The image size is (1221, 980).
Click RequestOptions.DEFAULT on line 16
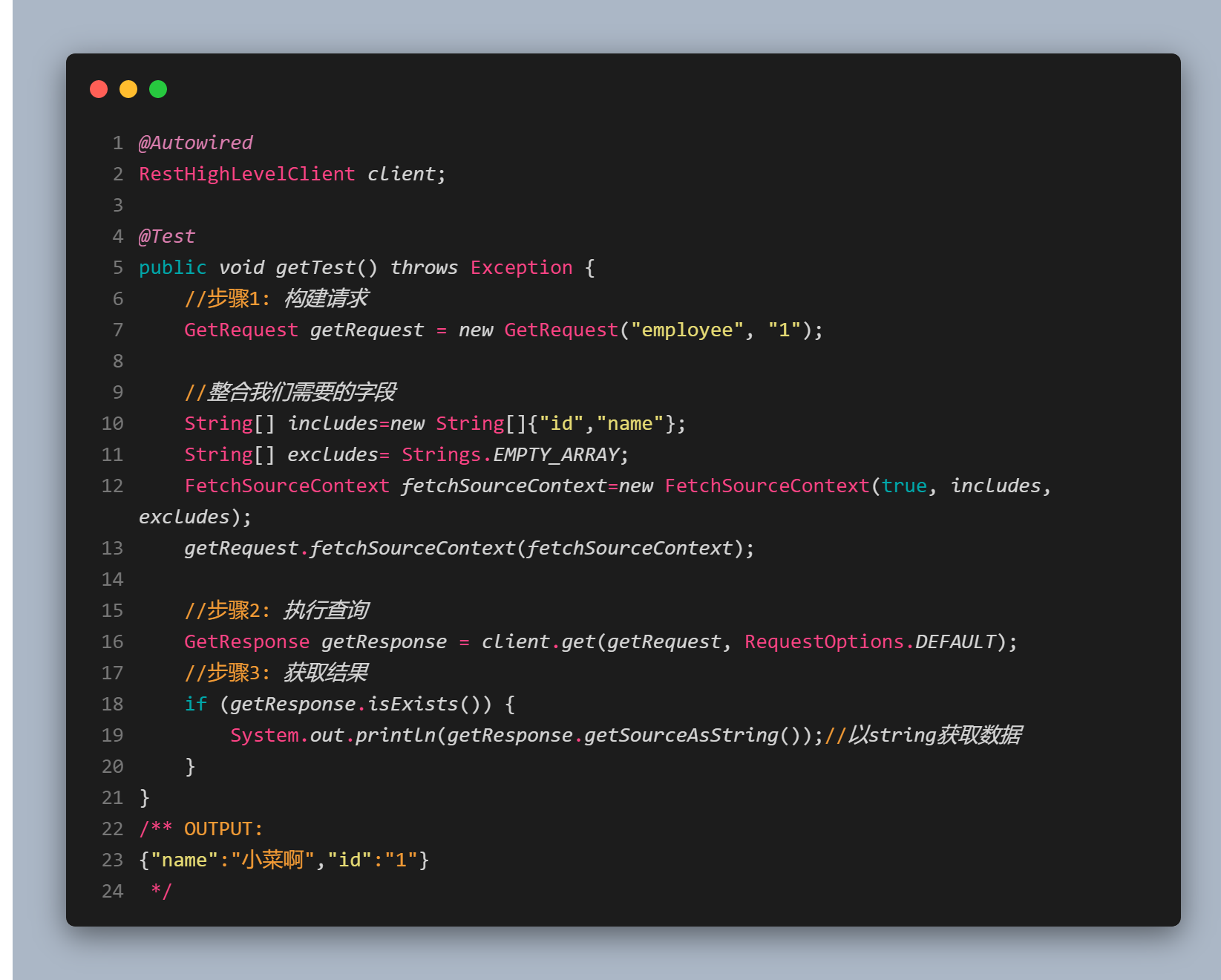[870, 641]
